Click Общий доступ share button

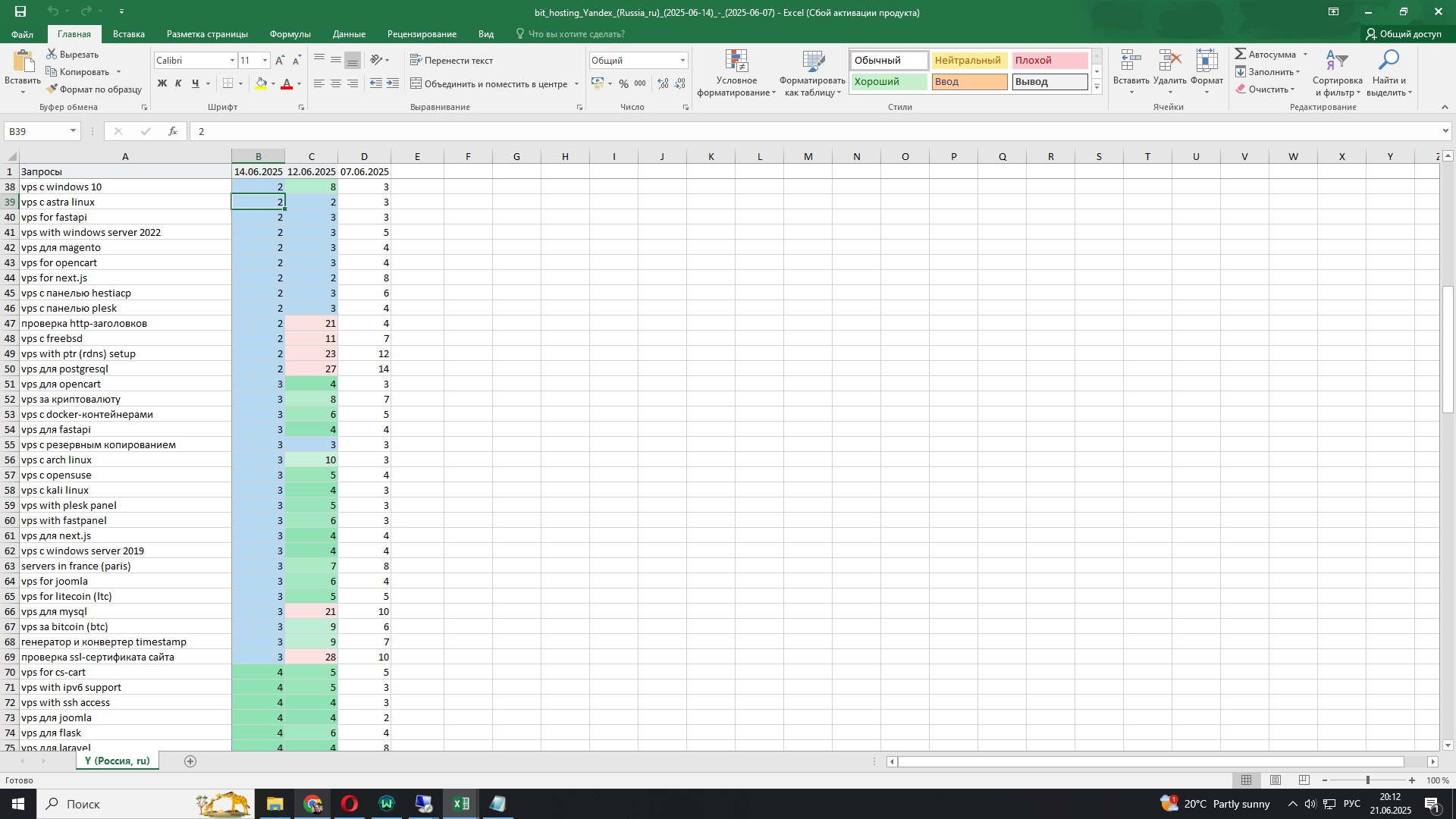click(1404, 34)
